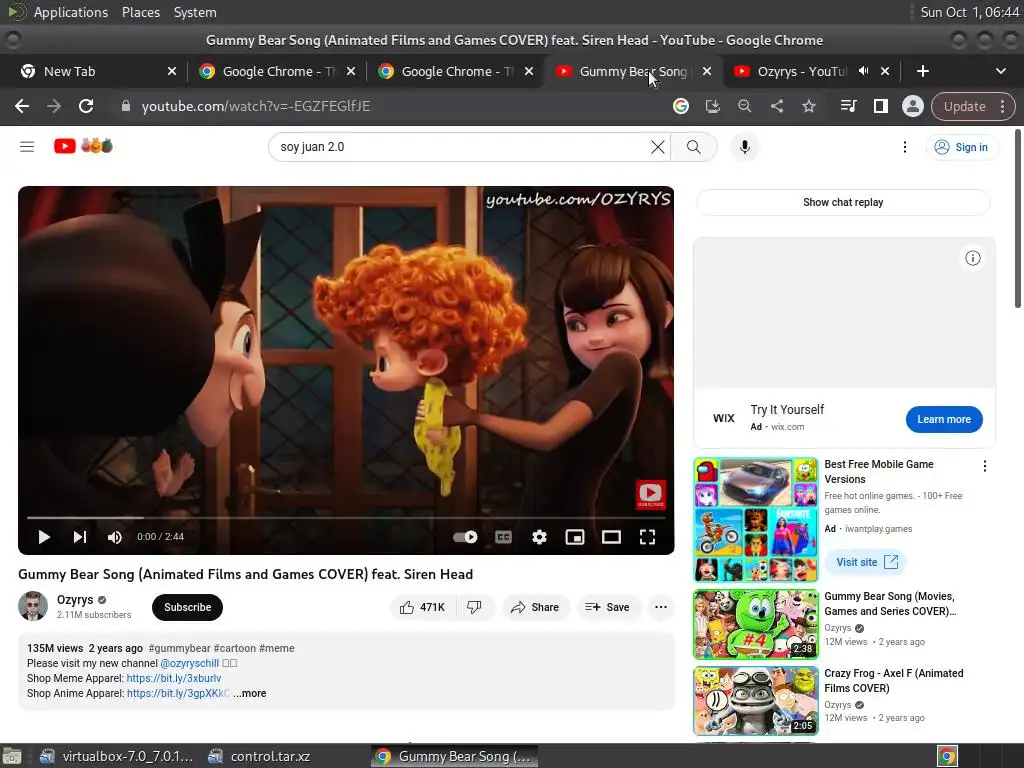
Task: Toggle the autoplay switch in player
Action: click(465, 537)
